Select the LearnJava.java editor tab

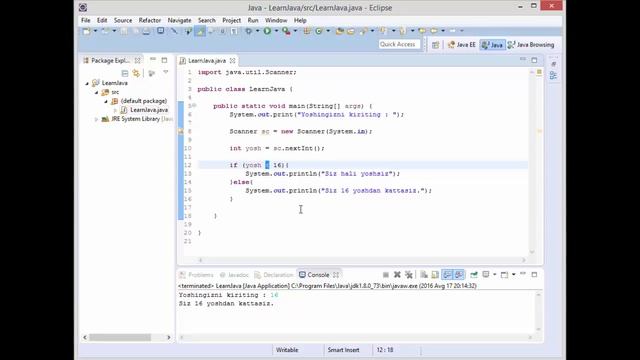[207, 61]
